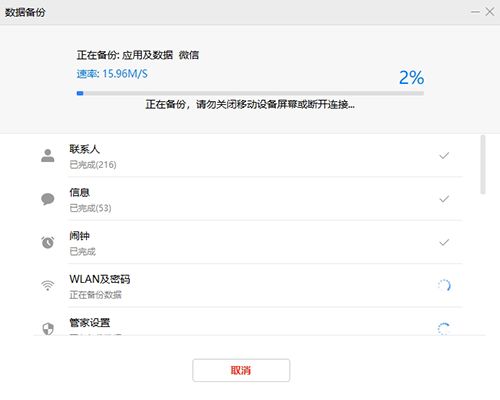Click the 已完成(216) status text
The height and width of the screenshot is (400, 500).
[93, 165]
